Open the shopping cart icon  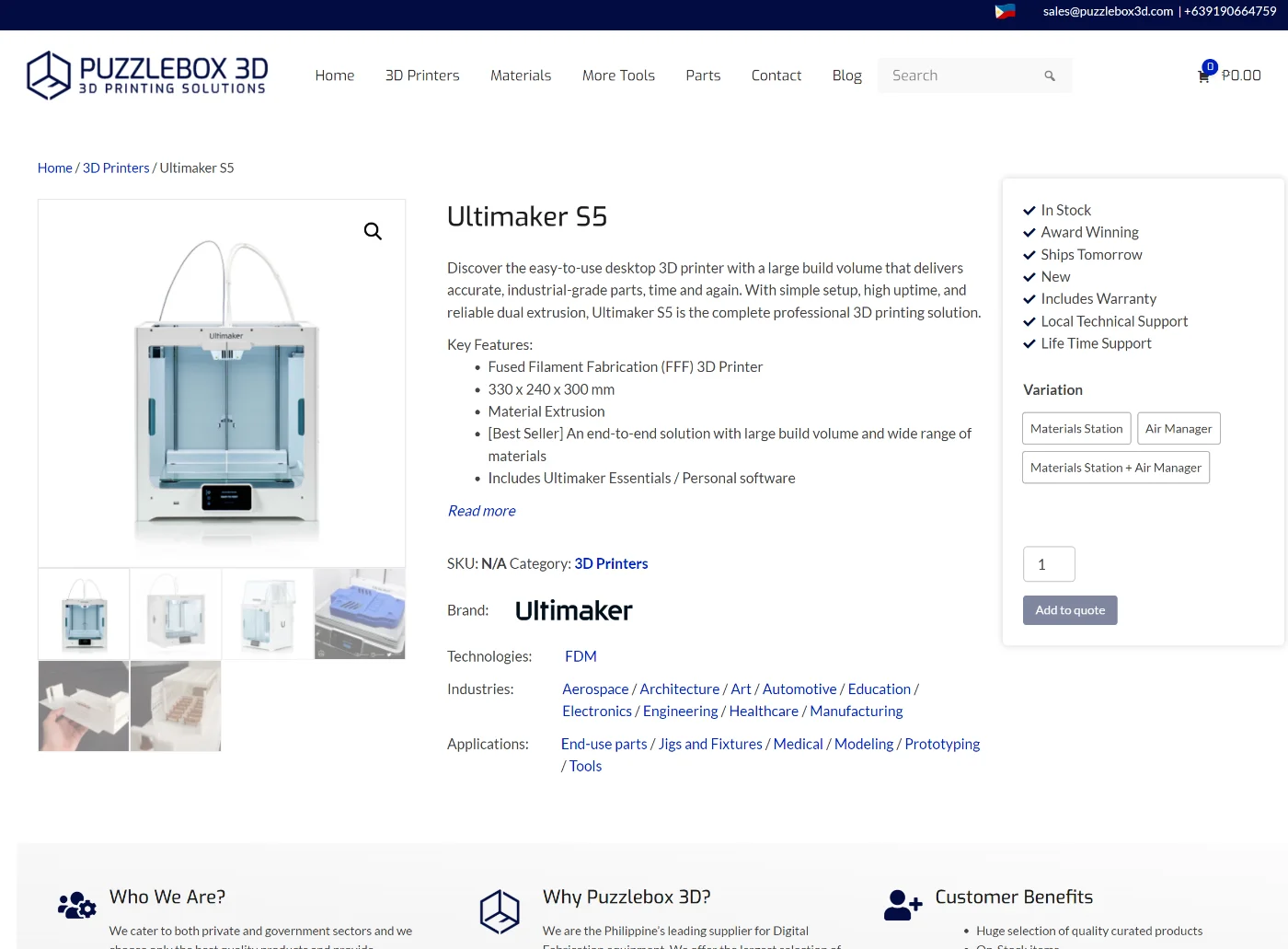tap(1203, 76)
